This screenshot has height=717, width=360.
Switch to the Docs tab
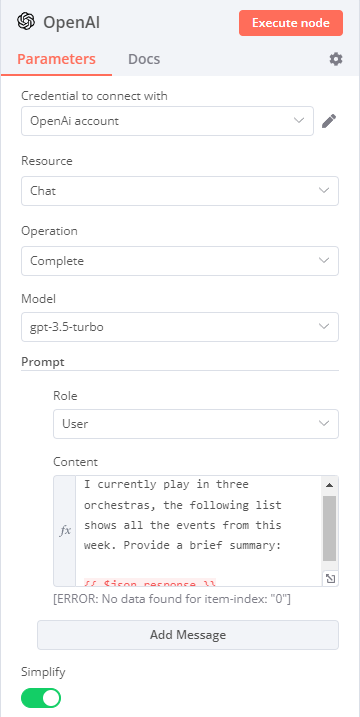click(x=144, y=59)
